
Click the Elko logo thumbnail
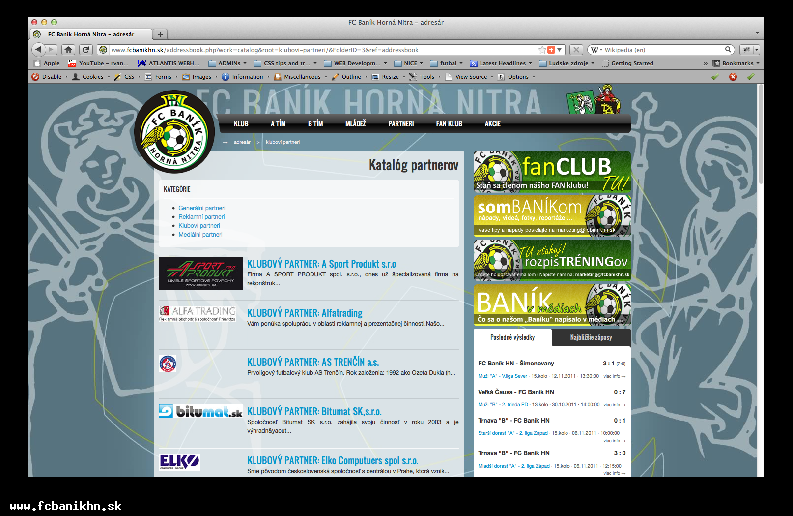pyautogui.click(x=180, y=461)
